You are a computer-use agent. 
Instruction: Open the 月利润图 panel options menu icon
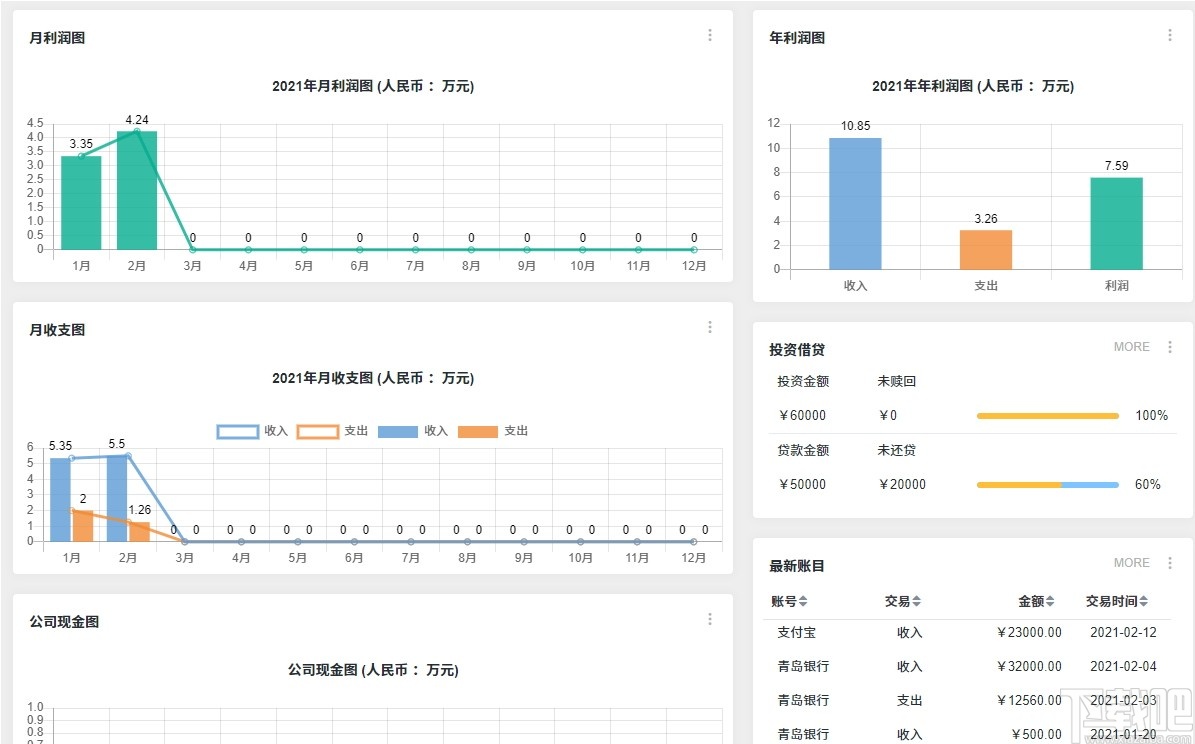(x=710, y=34)
